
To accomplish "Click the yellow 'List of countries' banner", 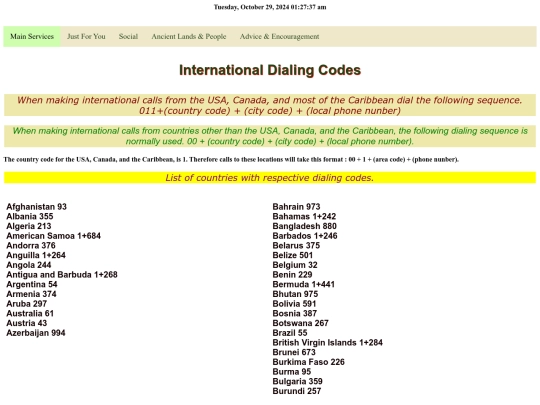I will 270,178.
